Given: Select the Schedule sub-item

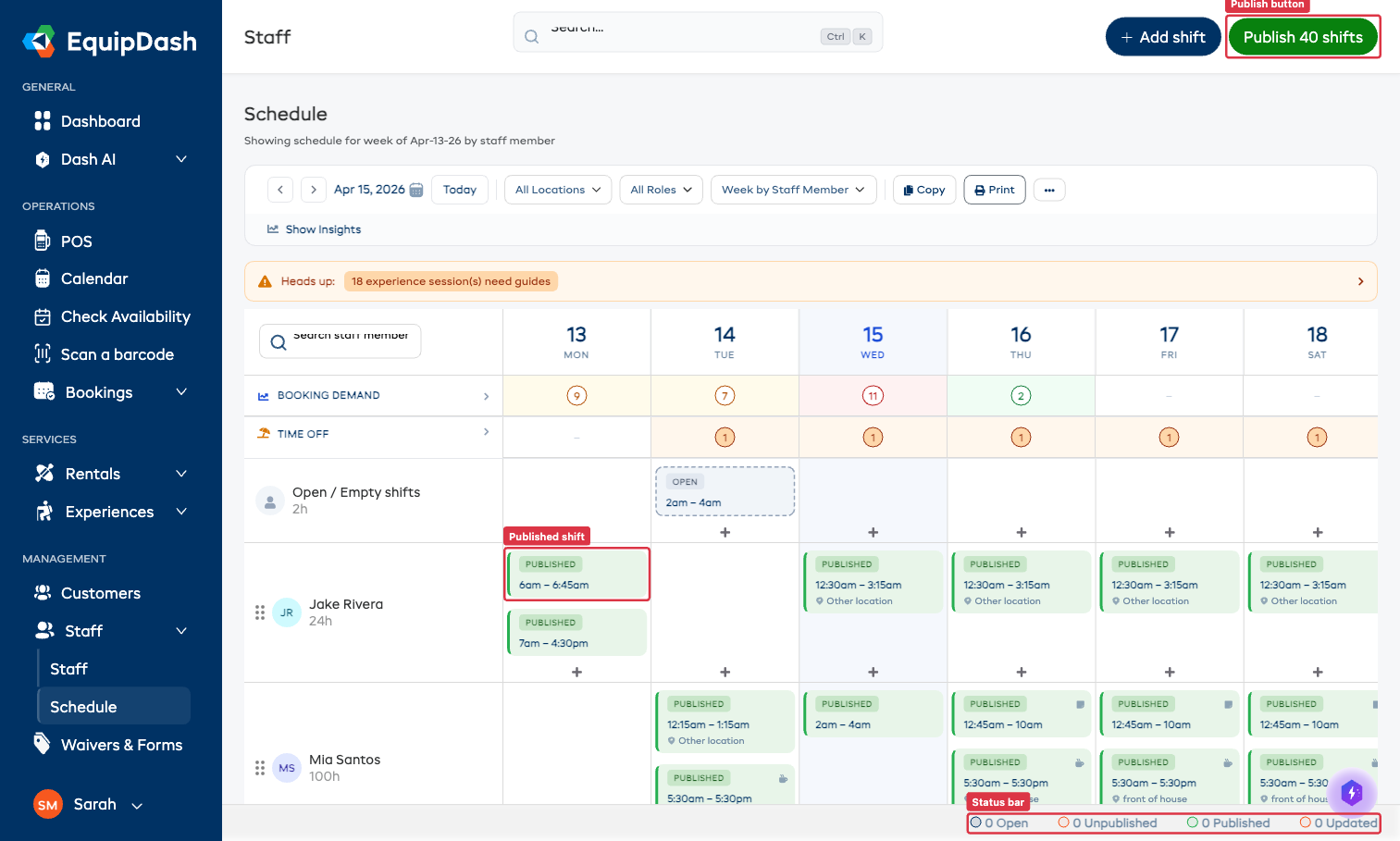Looking at the screenshot, I should (x=114, y=707).
